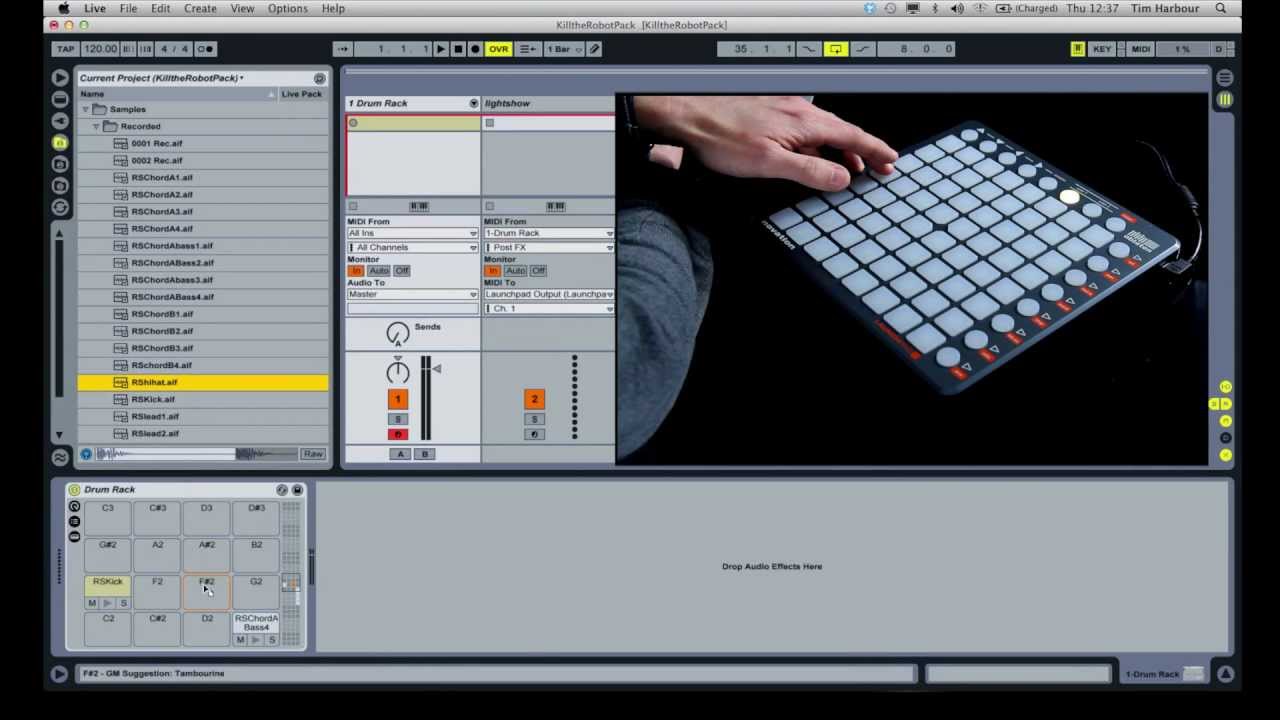Image resolution: width=1280 pixels, height=720 pixels.
Task: Open the Master Audio To dropdown
Action: pyautogui.click(x=412, y=294)
